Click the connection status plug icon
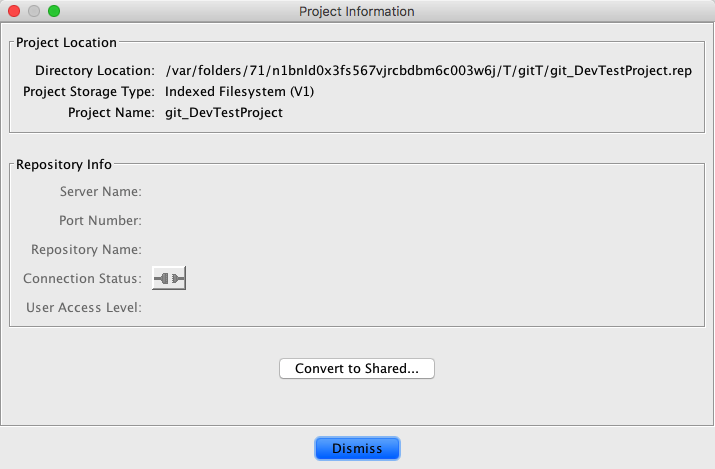The width and height of the screenshot is (715, 469). coord(169,278)
